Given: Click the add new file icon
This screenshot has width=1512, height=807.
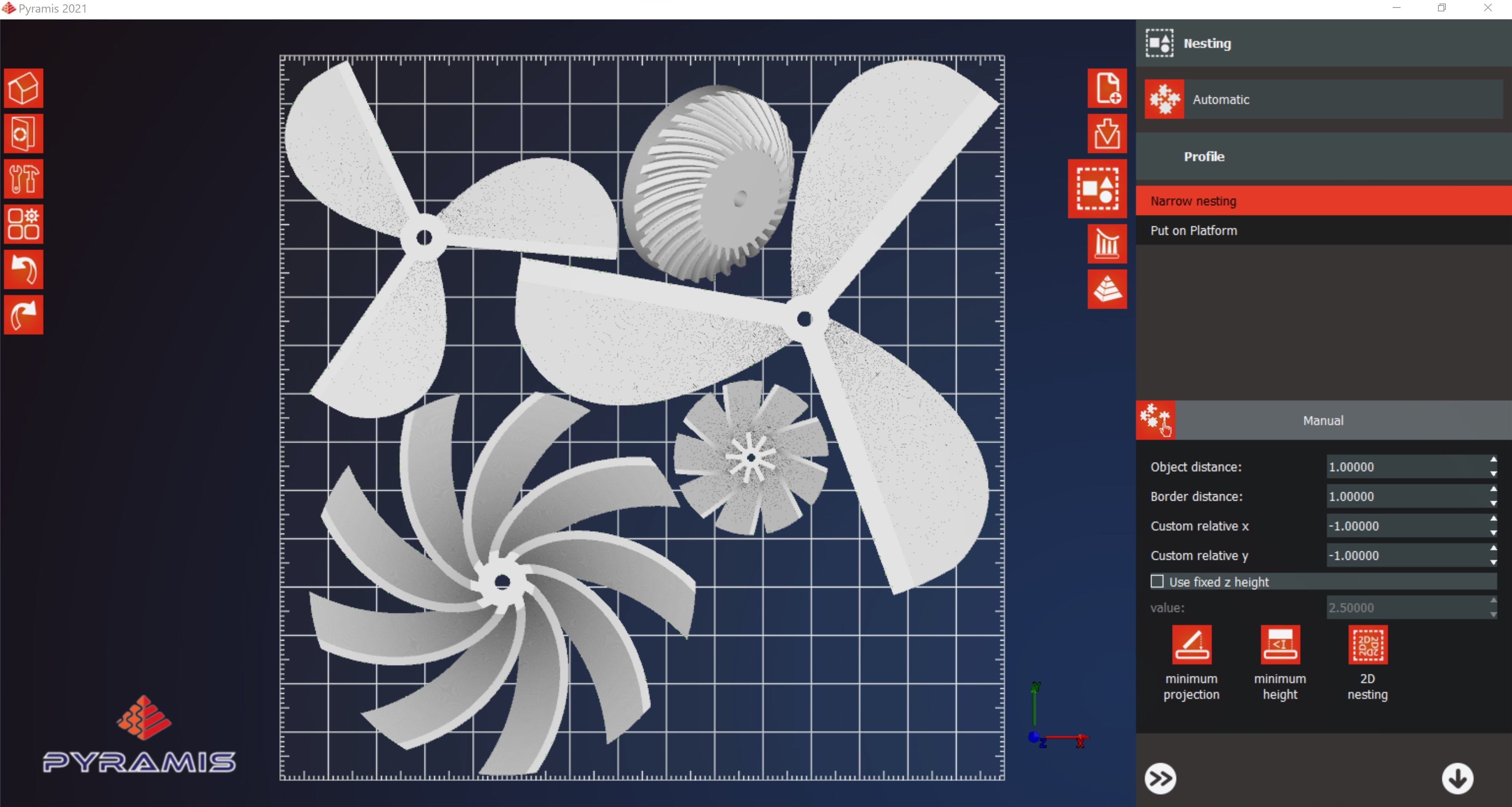Looking at the screenshot, I should point(1107,88).
